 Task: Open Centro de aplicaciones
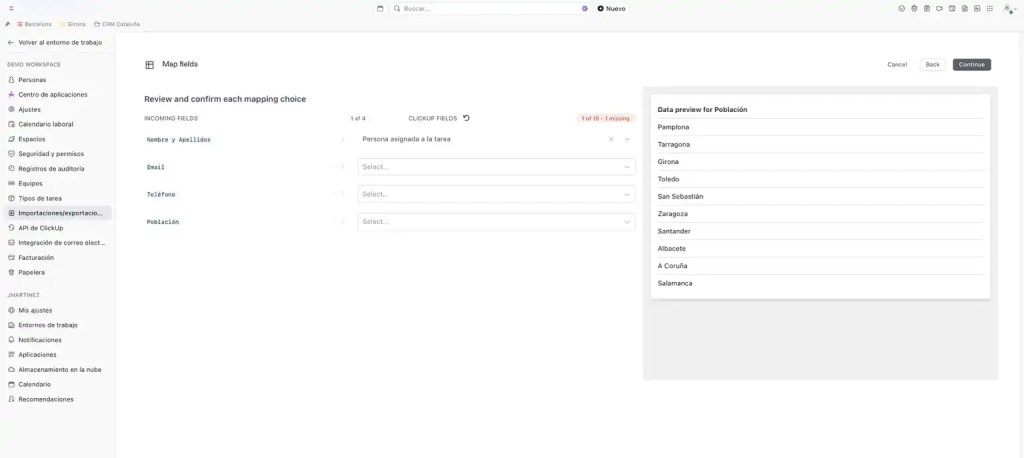pos(52,95)
